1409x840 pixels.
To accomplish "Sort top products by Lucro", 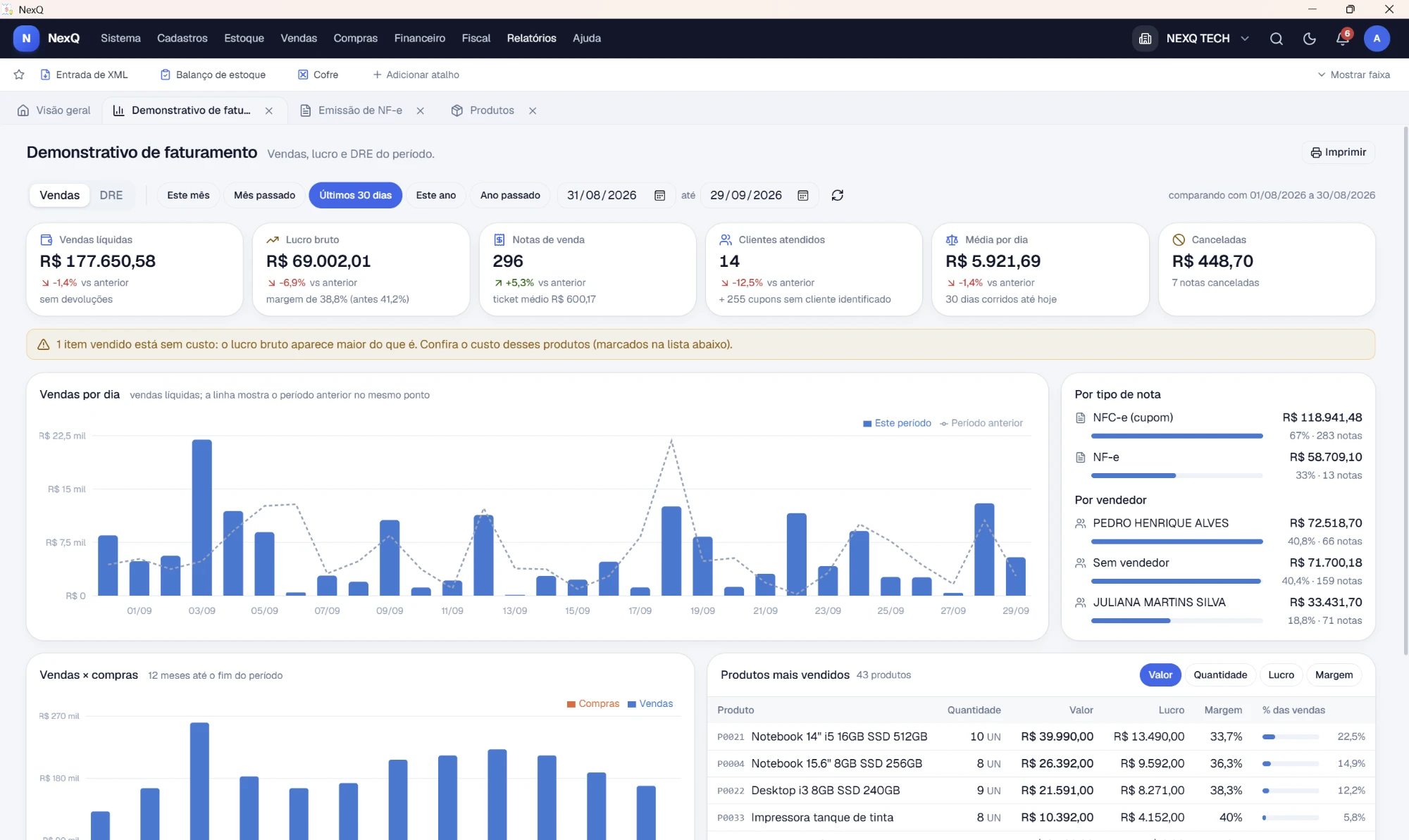I will click(x=1281, y=675).
